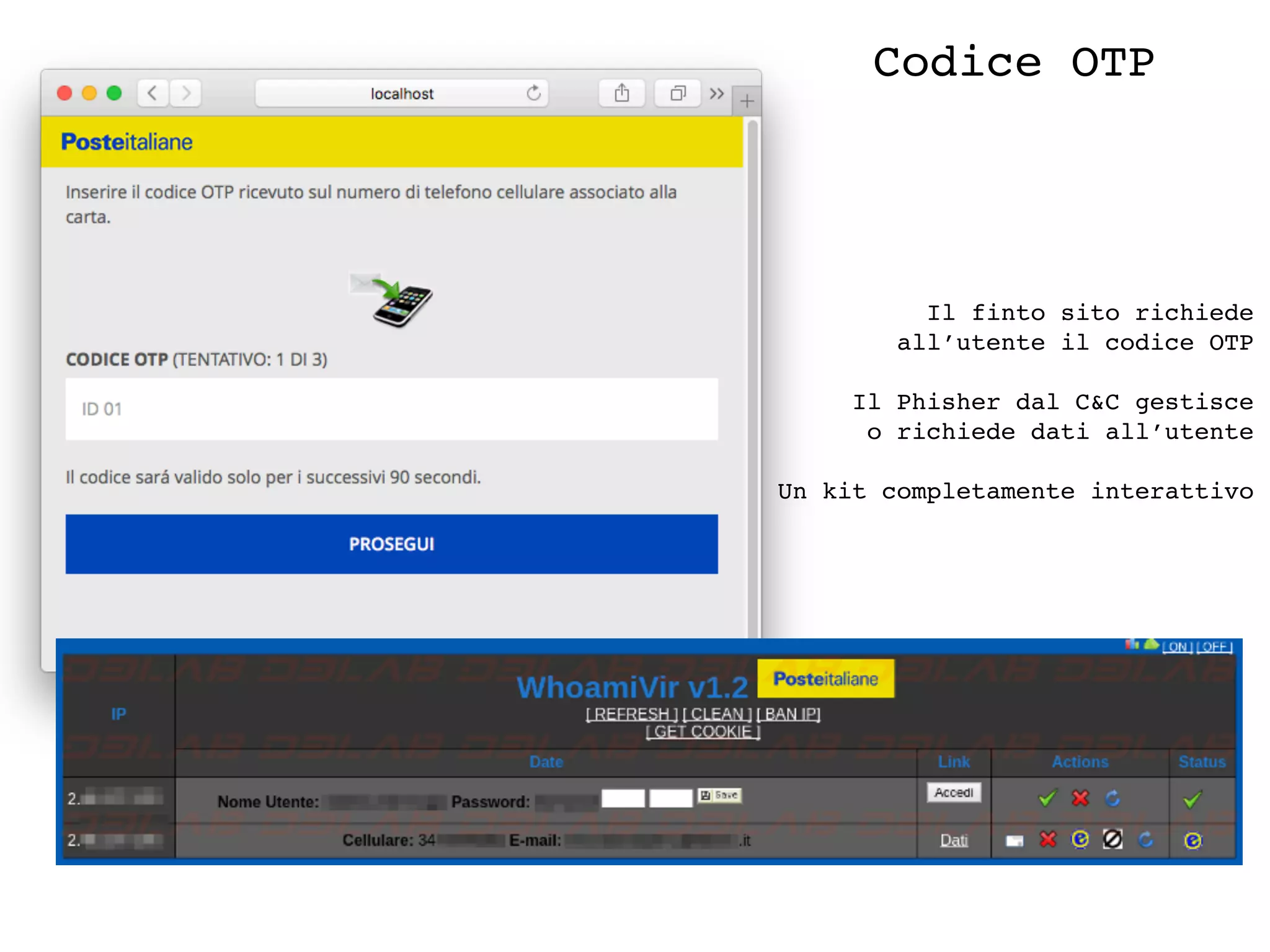The width and height of the screenshot is (1270, 952).
Task: Click the Date column header
Action: click(546, 762)
